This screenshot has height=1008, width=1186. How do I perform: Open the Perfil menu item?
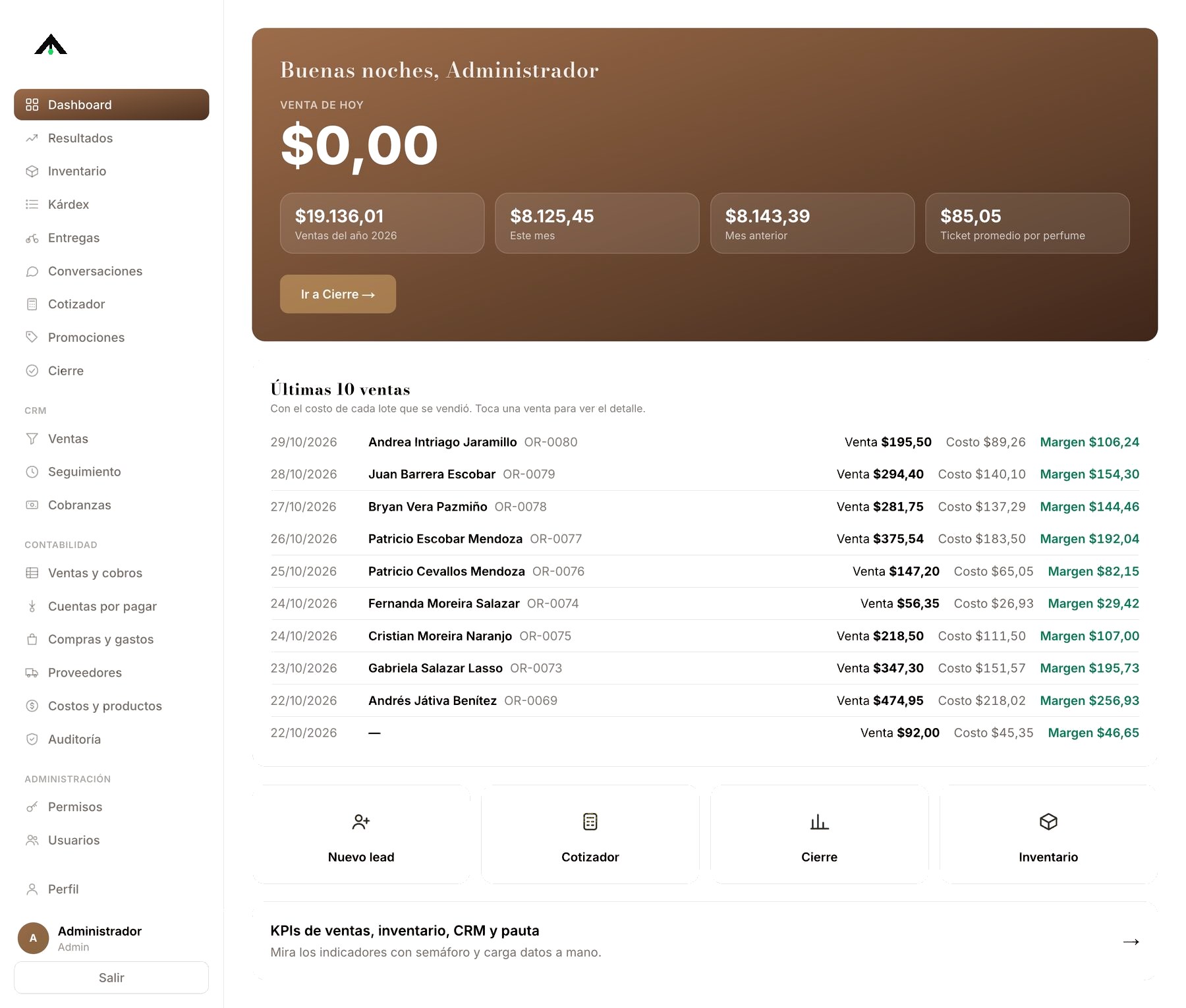pos(111,889)
